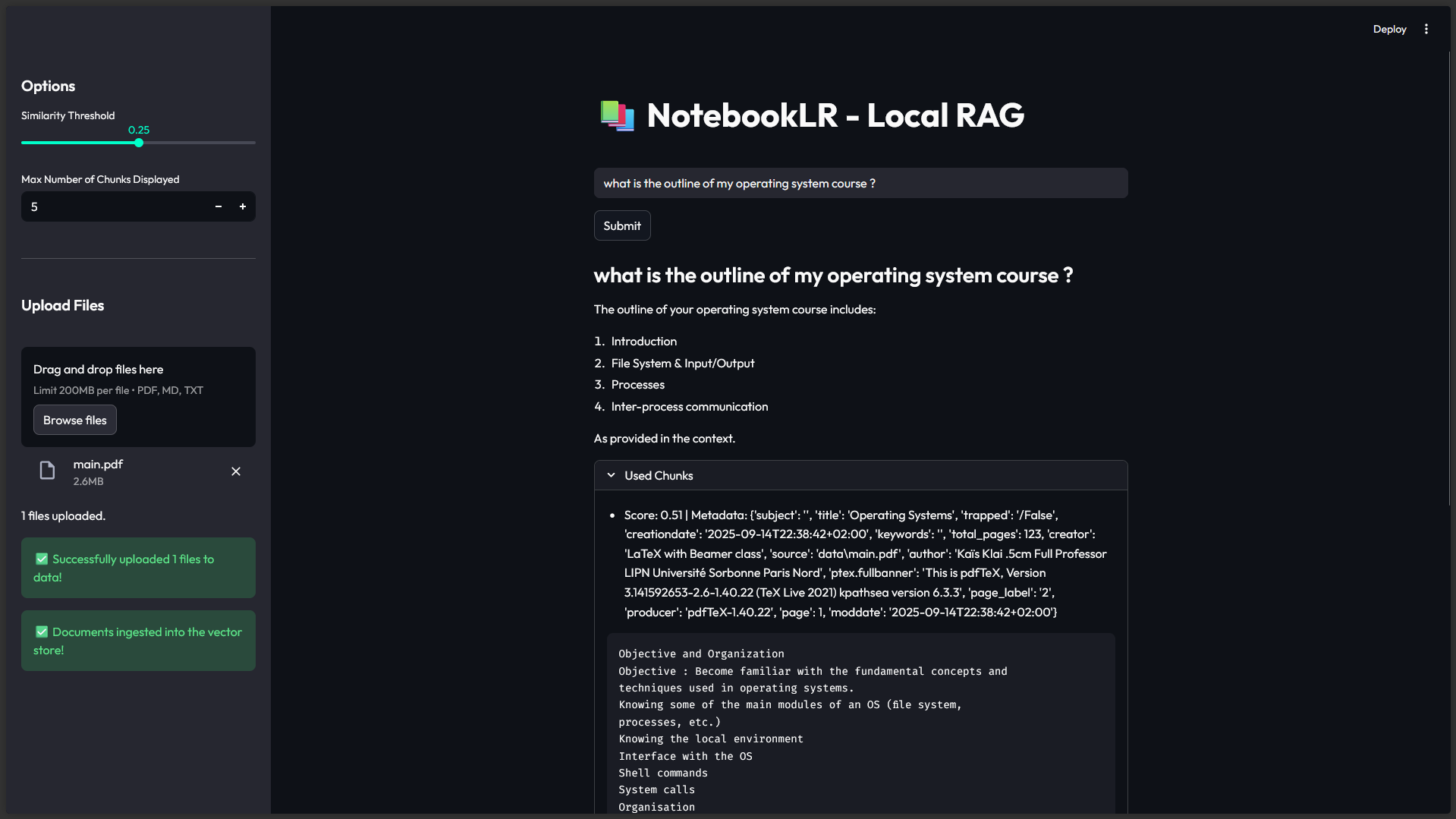1456x819 pixels.
Task: Remove main.pdf using the X icon
Action: (235, 471)
